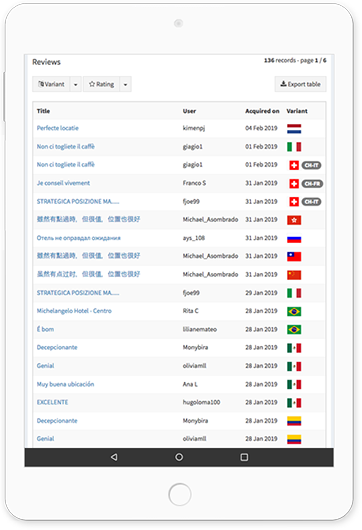Open the Michelangelo Hotel - Centro review
This screenshot has width=362, height=530.
coord(74,311)
